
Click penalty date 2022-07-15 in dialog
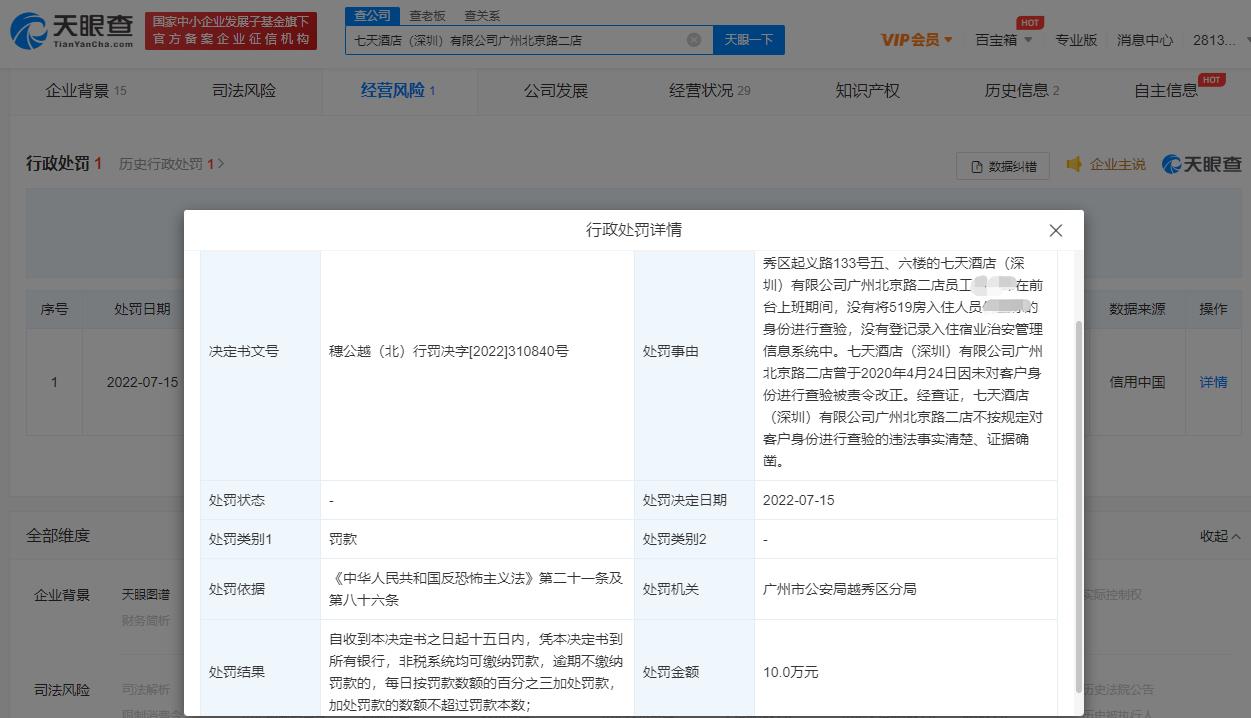798,500
